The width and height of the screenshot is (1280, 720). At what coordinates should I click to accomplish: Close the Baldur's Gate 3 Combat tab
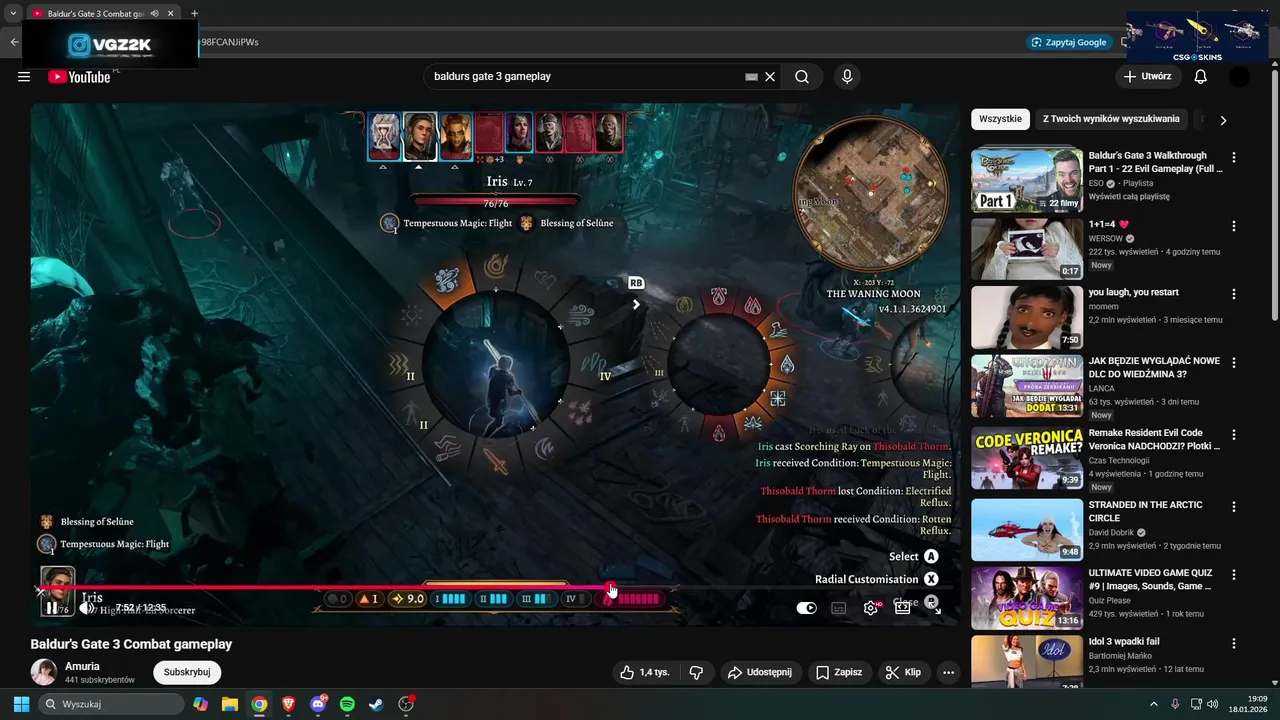pos(171,14)
